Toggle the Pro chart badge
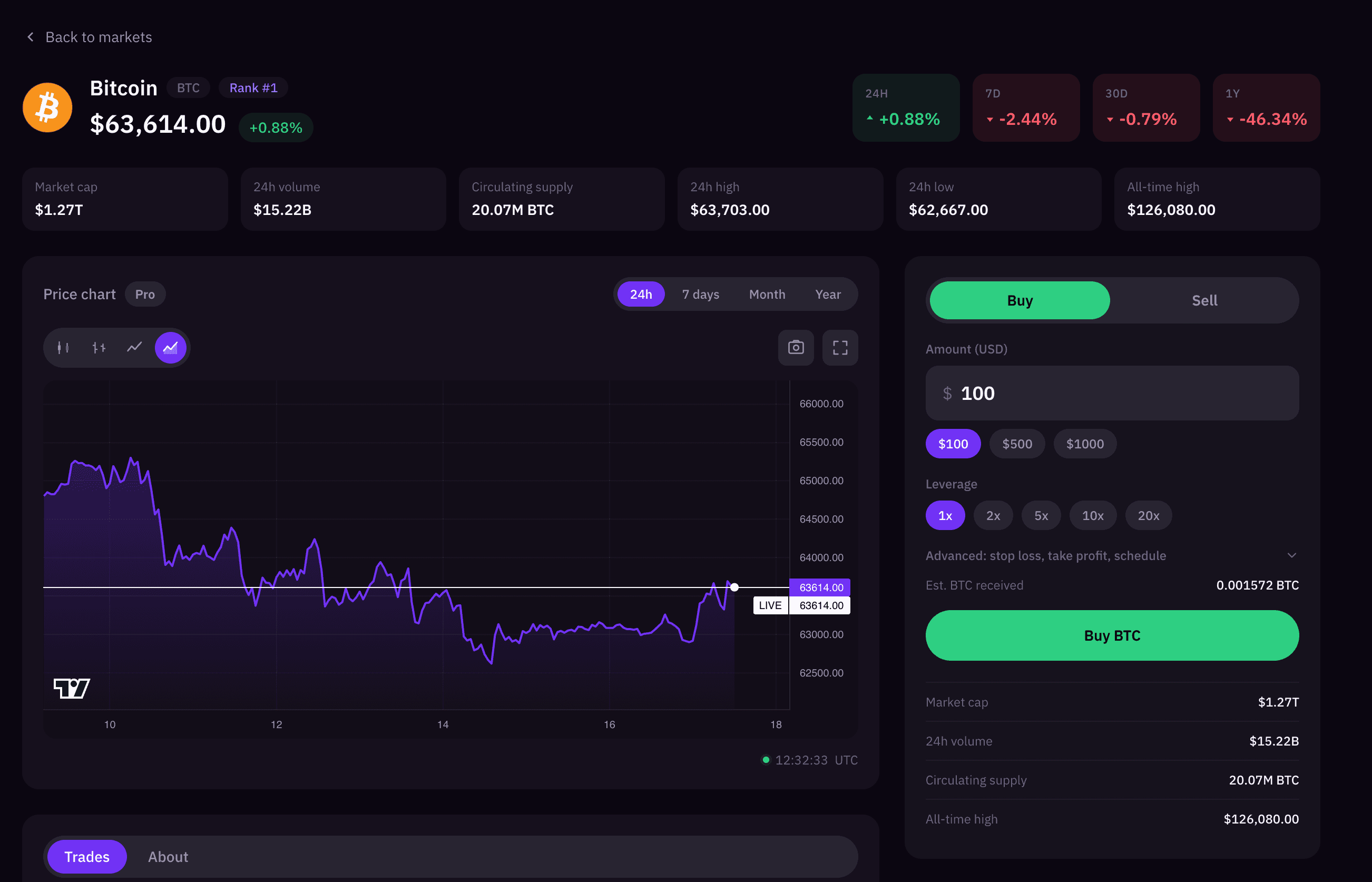Screen dimensions: 1372x882 (145, 295)
